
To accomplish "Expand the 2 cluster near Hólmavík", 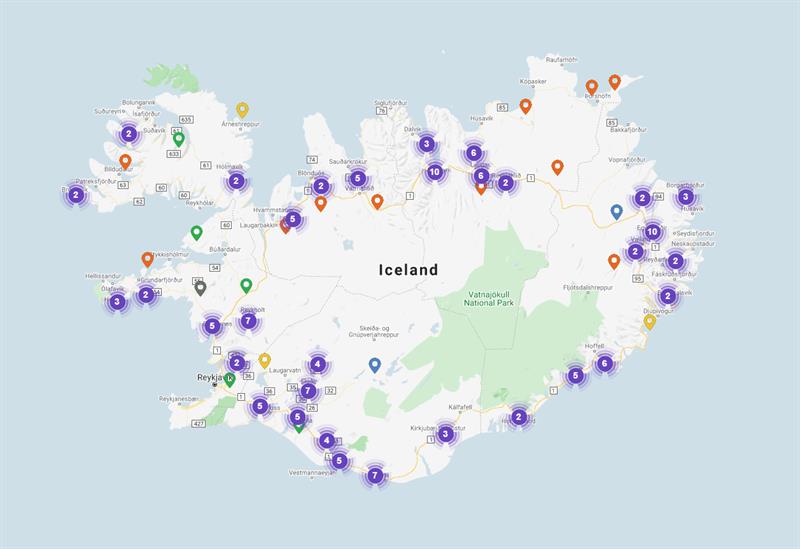I will coord(236,181).
